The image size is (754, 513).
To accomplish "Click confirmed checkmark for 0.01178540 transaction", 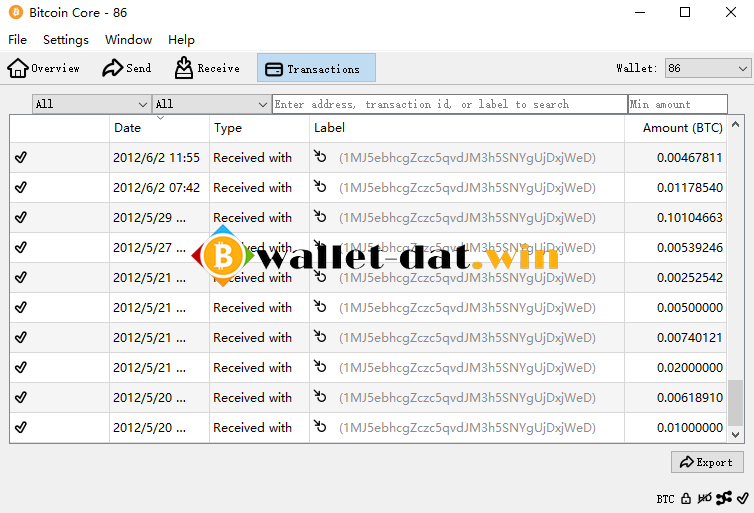I will [21, 187].
